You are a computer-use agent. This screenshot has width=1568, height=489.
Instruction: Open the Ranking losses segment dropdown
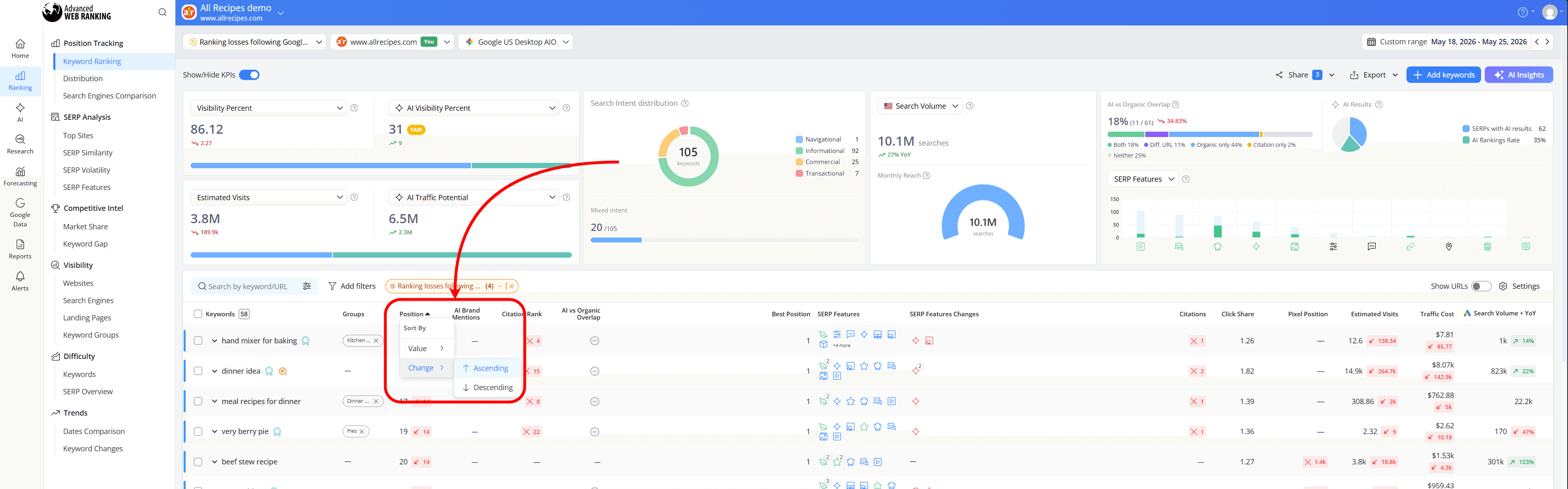coord(255,42)
